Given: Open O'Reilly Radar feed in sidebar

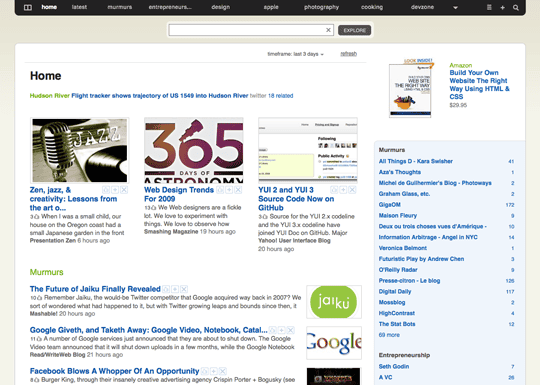Looking at the screenshot, I should [x=398, y=270].
